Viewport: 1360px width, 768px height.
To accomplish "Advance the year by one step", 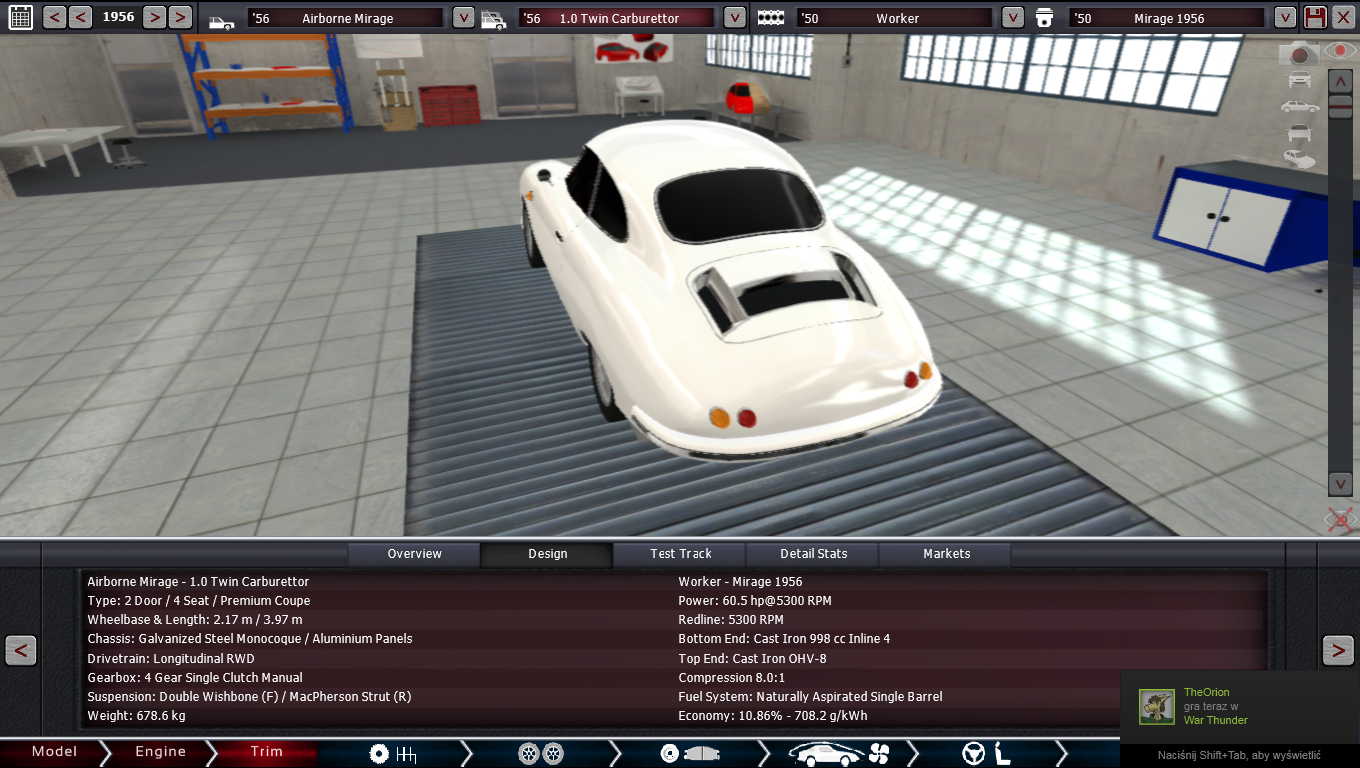I will 154,17.
